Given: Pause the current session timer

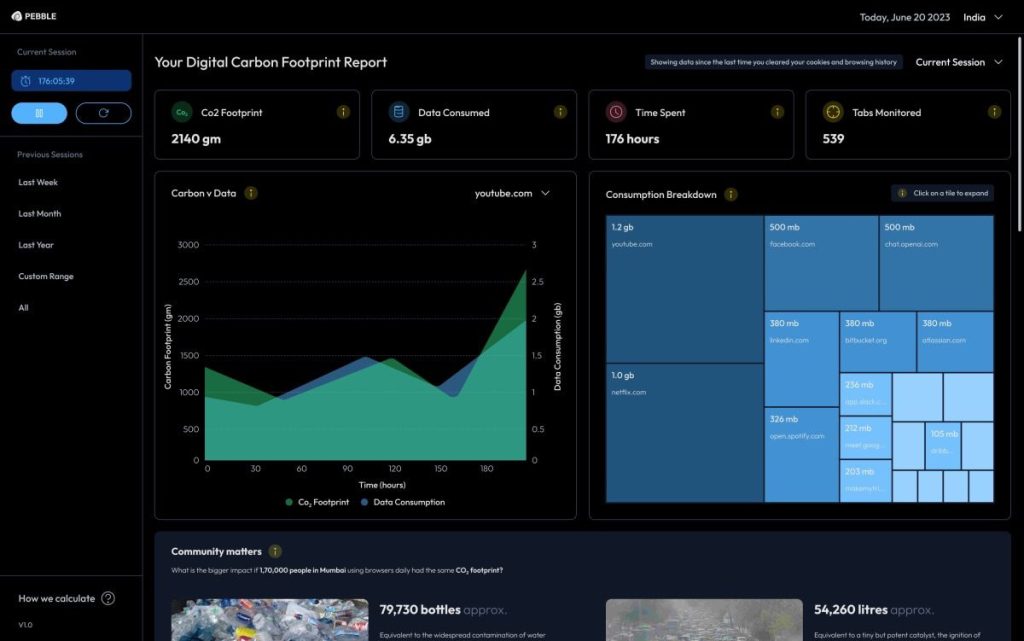Looking at the screenshot, I should coord(39,113).
